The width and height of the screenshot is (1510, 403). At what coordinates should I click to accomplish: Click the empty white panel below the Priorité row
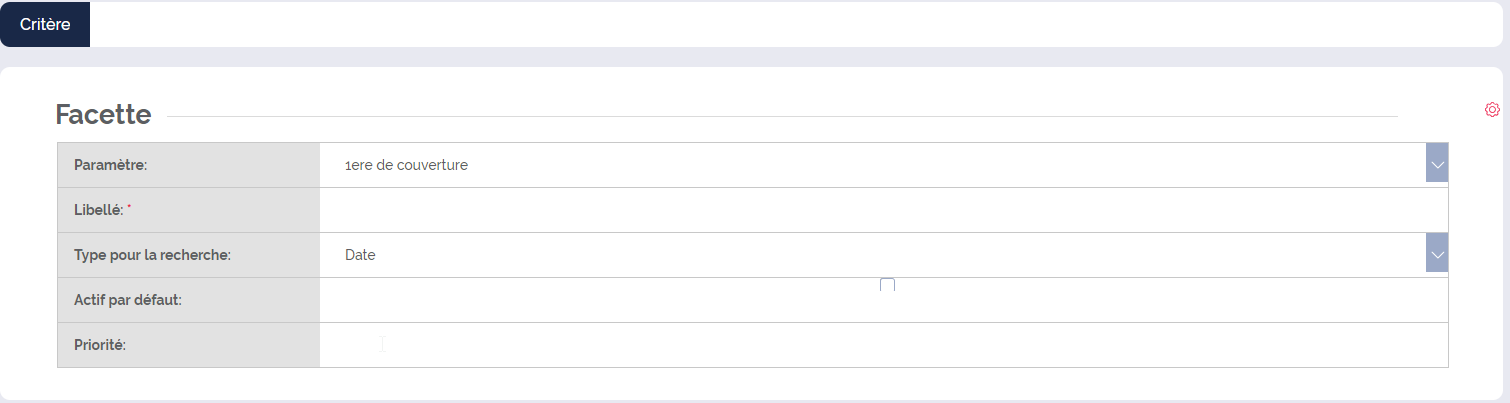click(752, 384)
